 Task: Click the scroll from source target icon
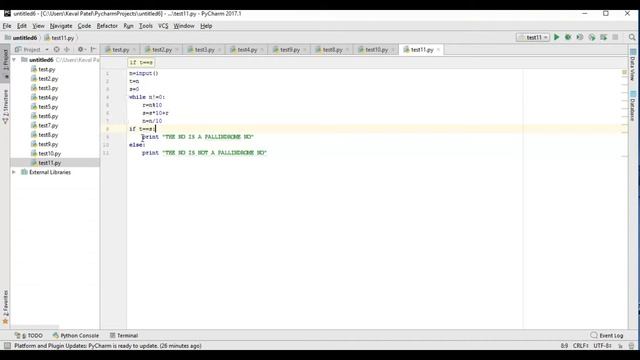(x=56, y=49)
